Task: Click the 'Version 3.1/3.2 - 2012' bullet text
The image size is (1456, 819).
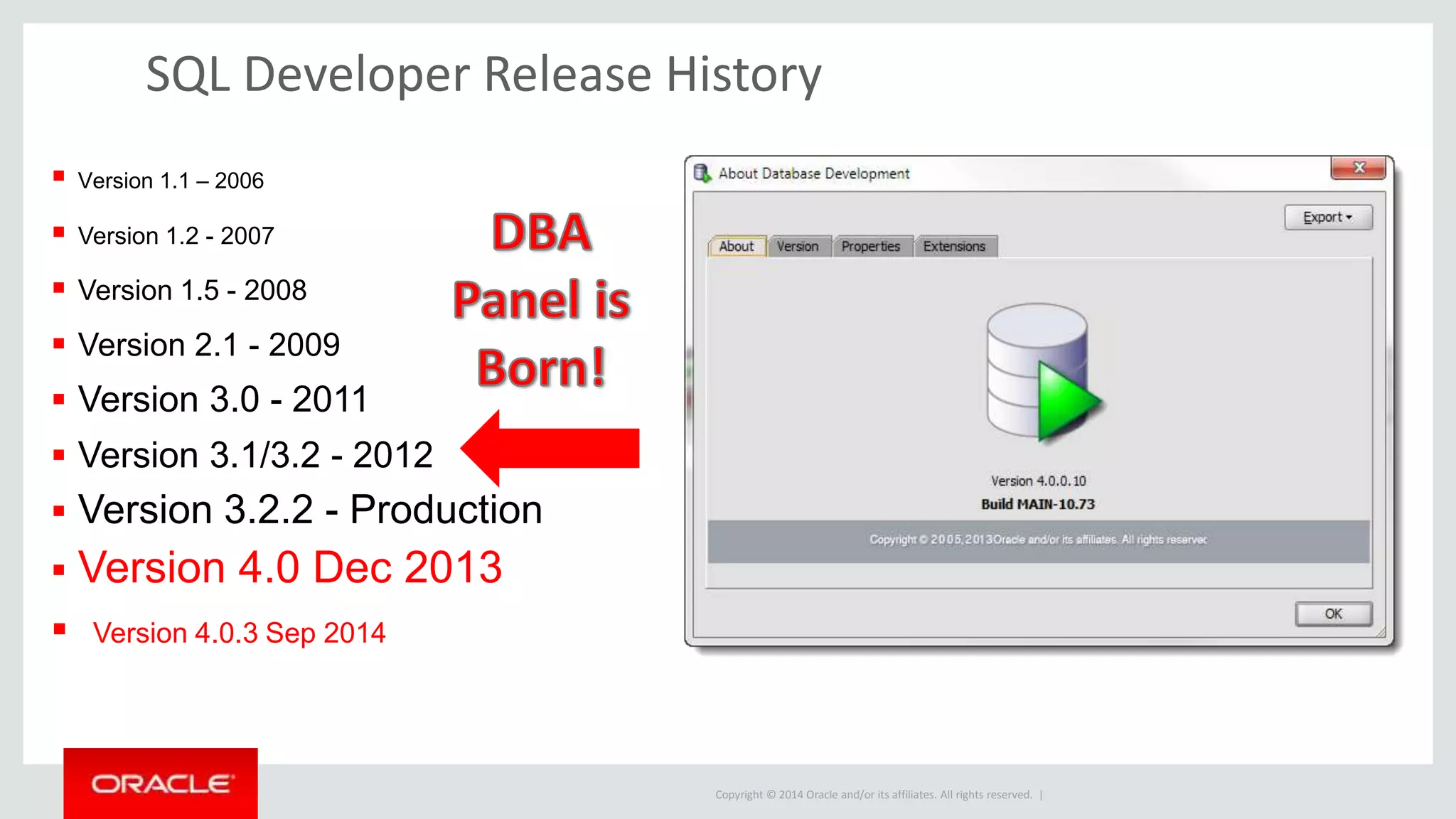Action: click(x=255, y=455)
